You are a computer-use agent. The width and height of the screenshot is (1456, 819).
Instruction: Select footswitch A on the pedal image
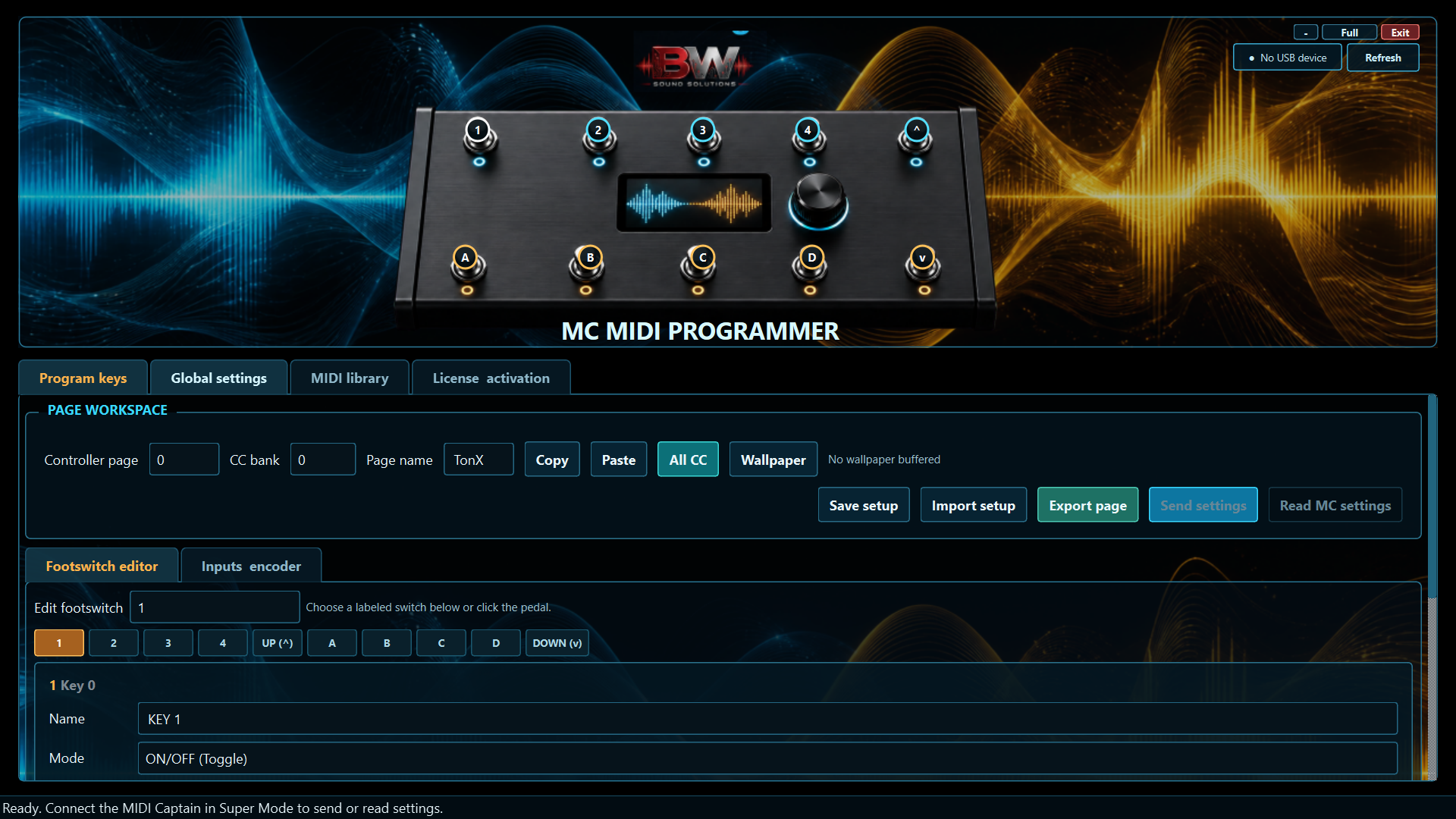[466, 258]
